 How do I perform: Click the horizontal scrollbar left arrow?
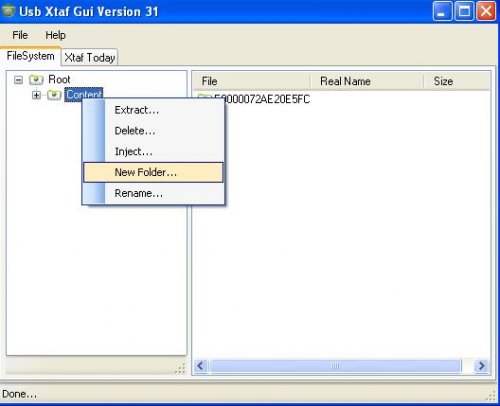(201, 366)
